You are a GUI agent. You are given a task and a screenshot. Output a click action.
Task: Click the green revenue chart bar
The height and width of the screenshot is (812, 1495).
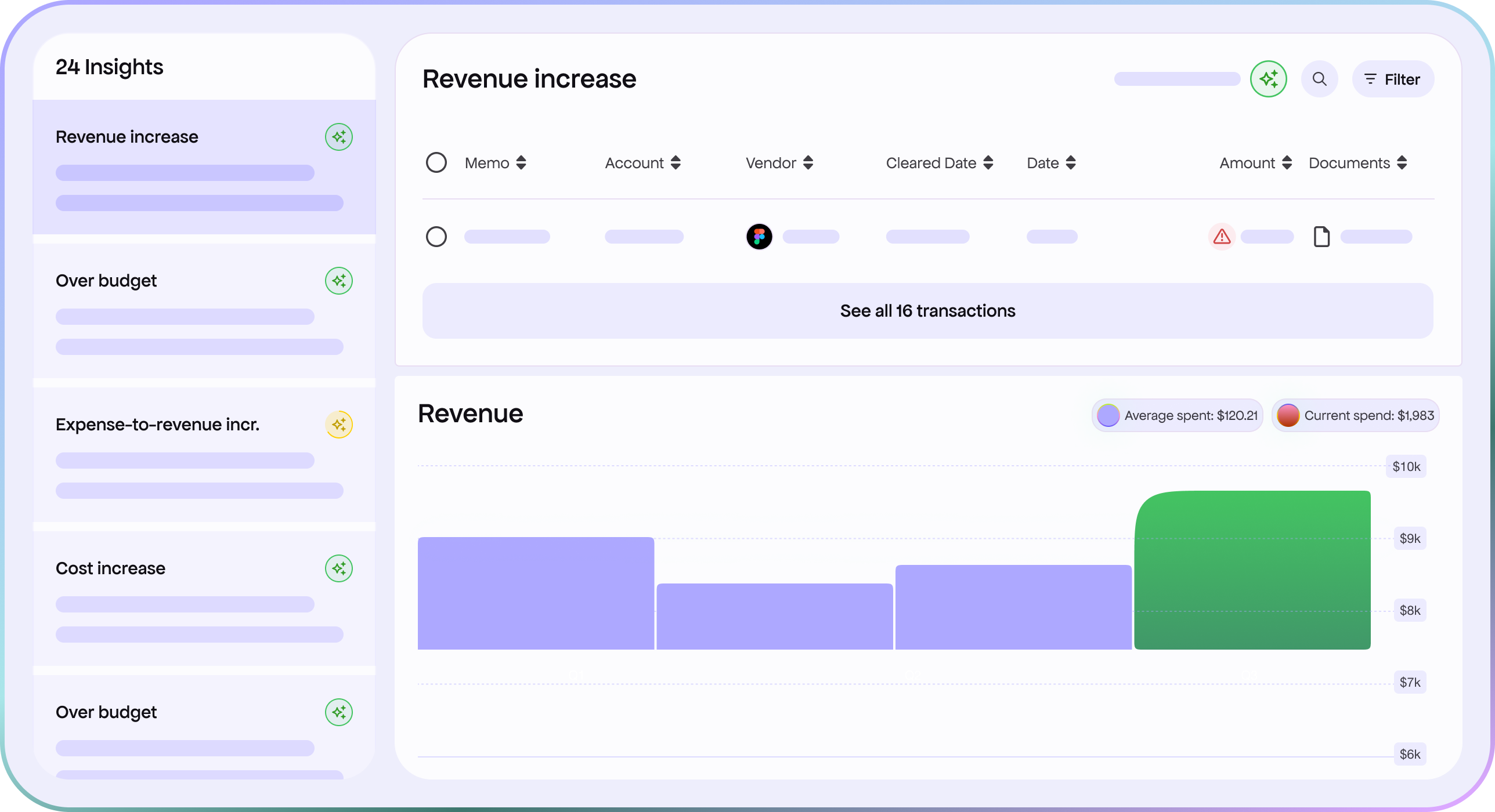(x=1252, y=571)
